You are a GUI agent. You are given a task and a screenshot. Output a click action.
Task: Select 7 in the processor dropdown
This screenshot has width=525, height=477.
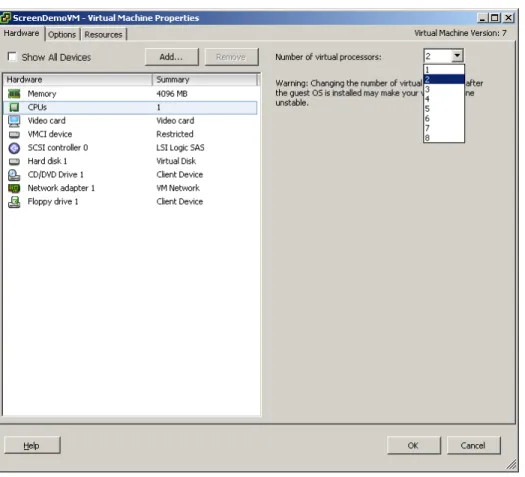point(444,128)
